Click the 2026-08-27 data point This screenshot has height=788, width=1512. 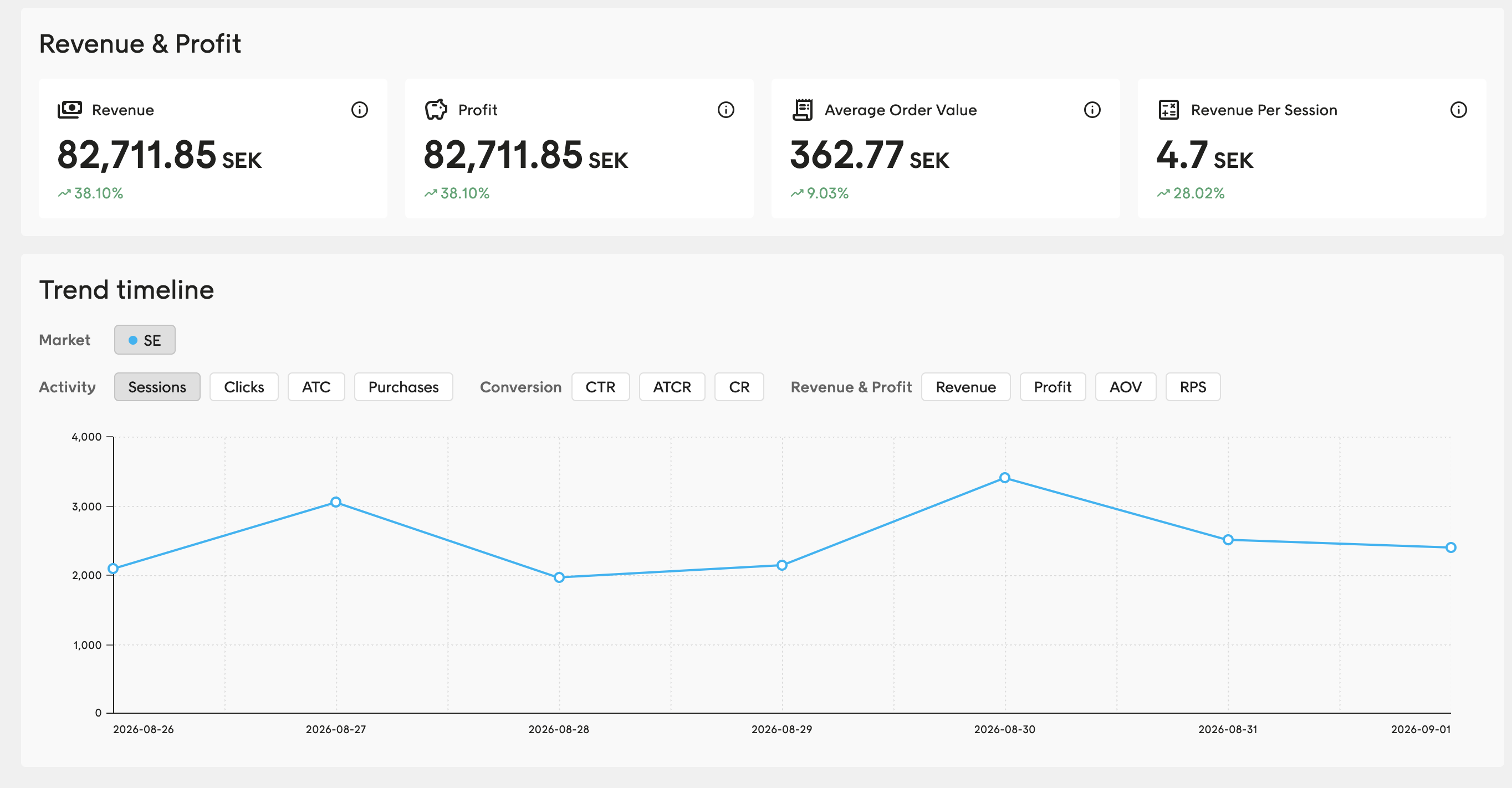pyautogui.click(x=336, y=502)
